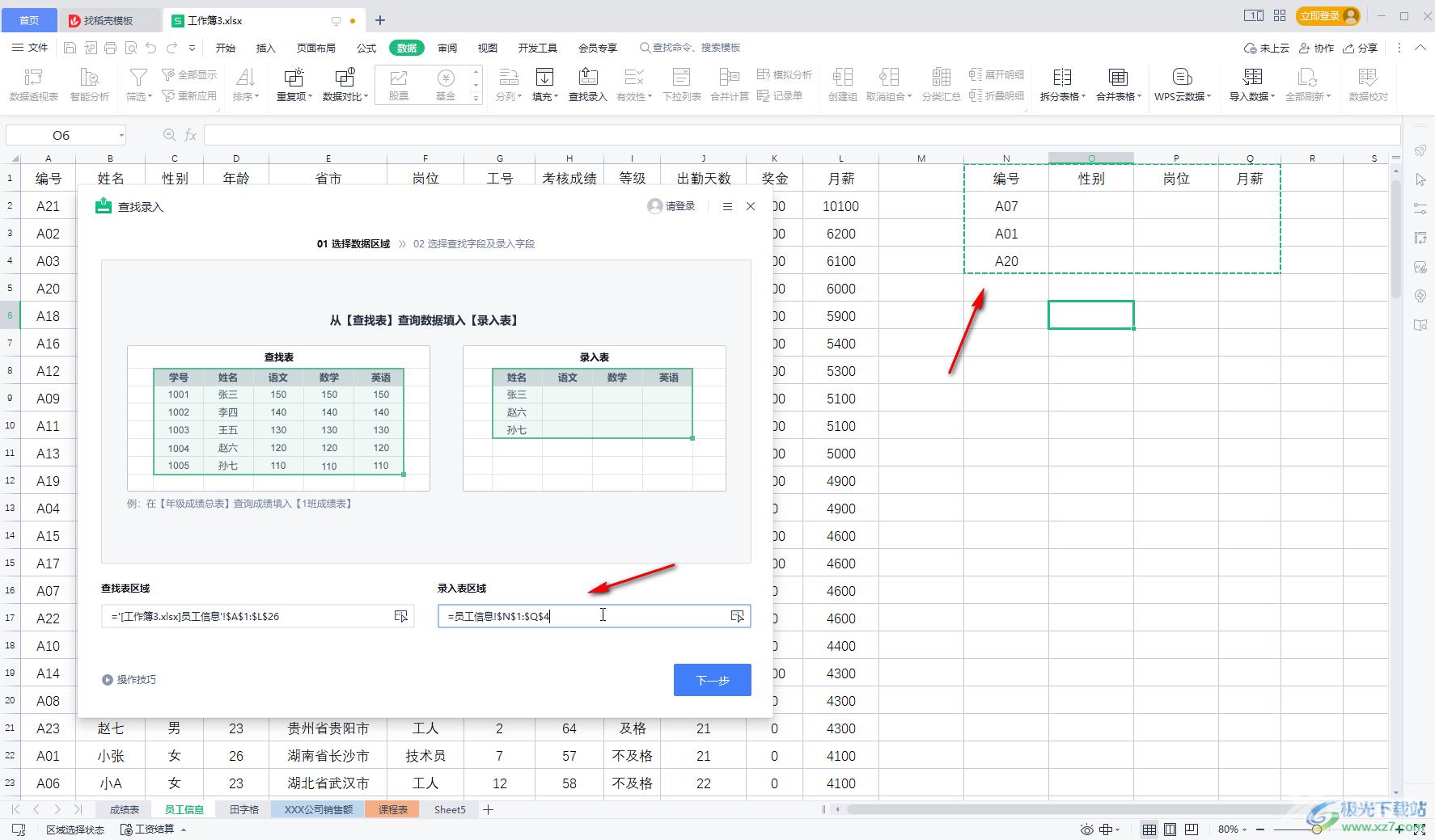Click the zoom slider handle
The width and height of the screenshot is (1435, 840).
pyautogui.click(x=1317, y=829)
